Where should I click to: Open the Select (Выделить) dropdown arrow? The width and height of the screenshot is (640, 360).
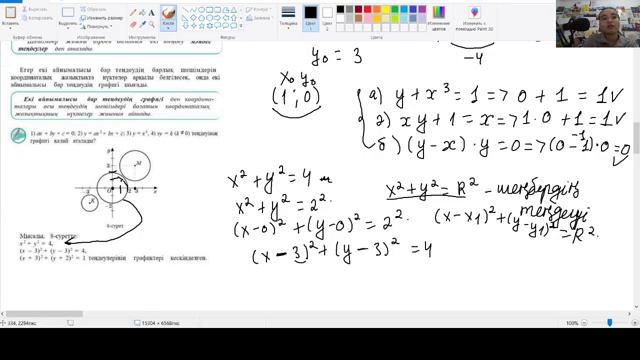[68, 28]
